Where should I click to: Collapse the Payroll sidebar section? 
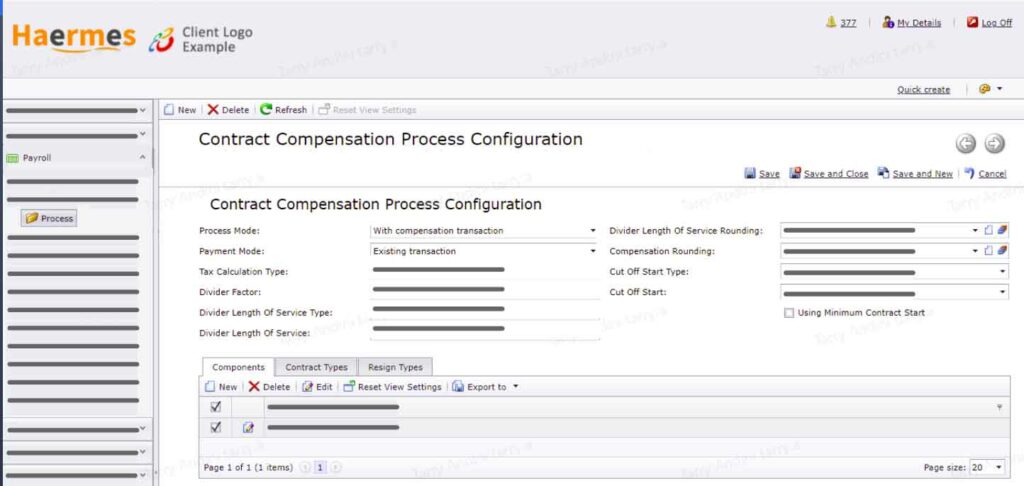coord(142,158)
